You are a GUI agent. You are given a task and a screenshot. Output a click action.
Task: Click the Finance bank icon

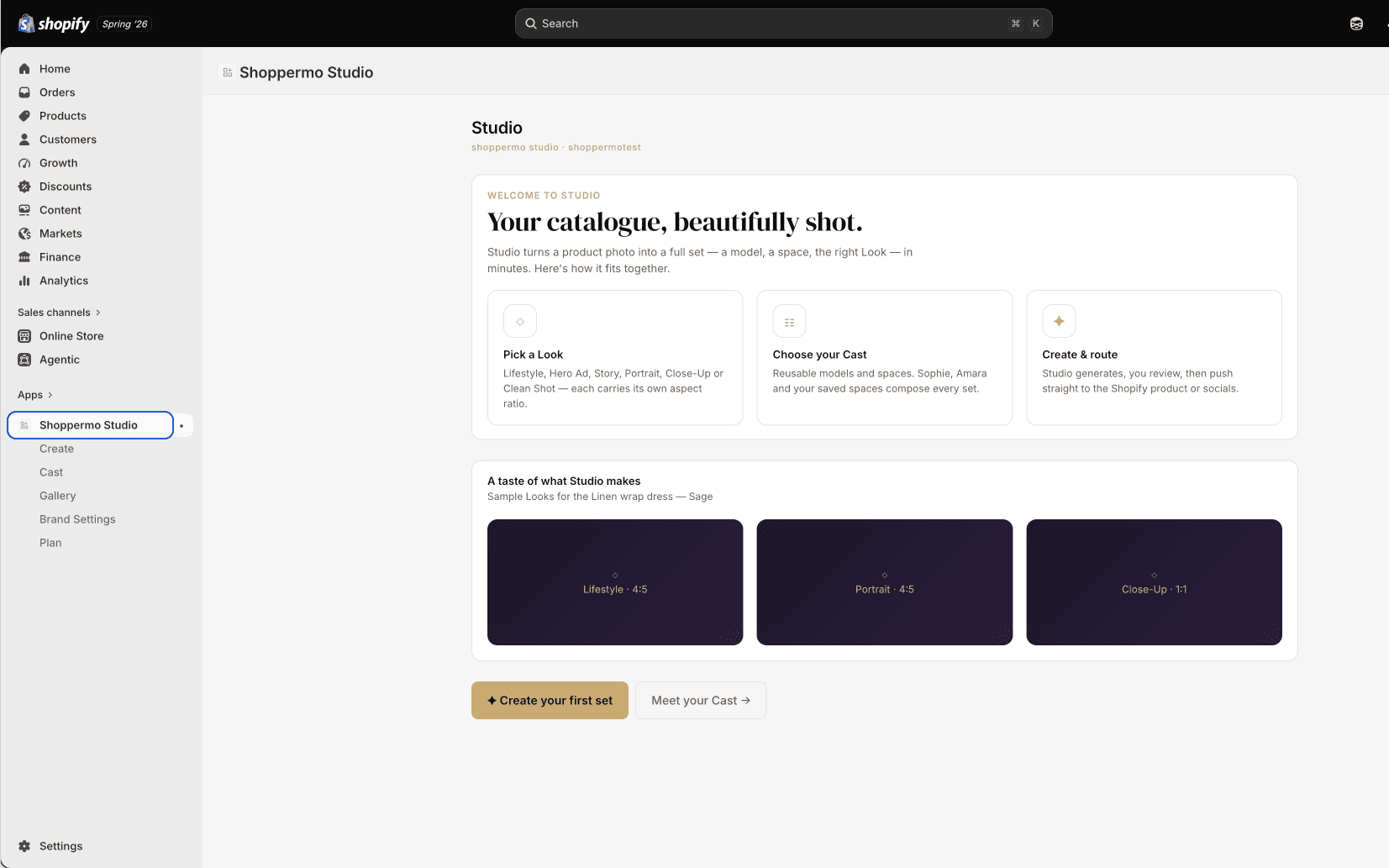tap(24, 257)
